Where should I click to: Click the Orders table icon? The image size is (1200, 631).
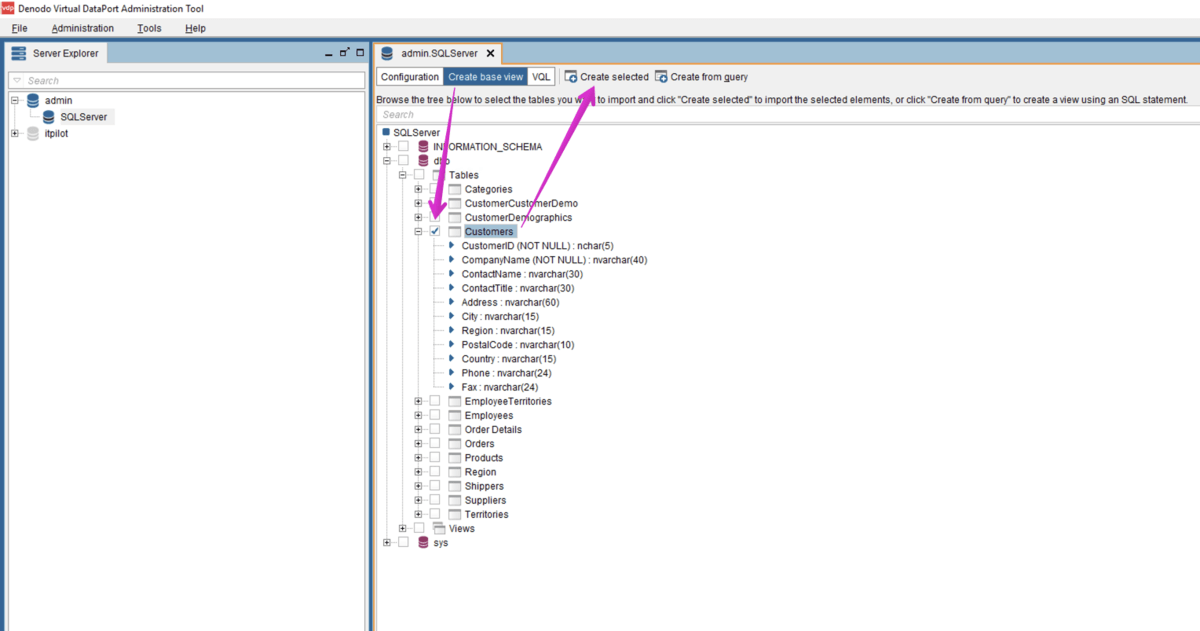[455, 443]
